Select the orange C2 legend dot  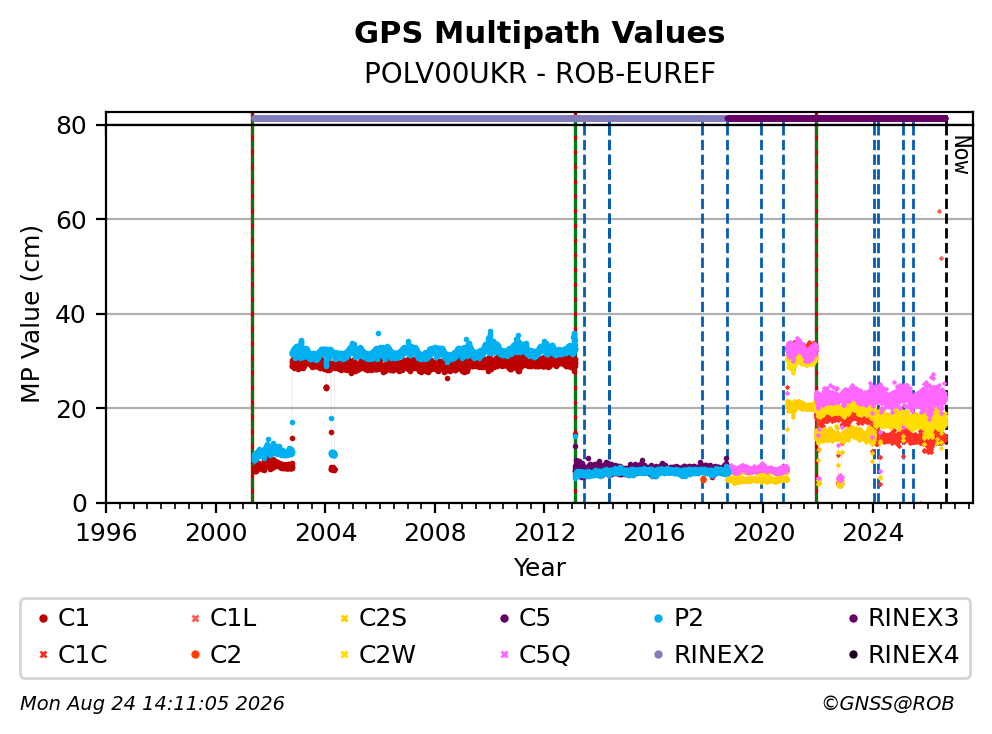pyautogui.click(x=195, y=654)
